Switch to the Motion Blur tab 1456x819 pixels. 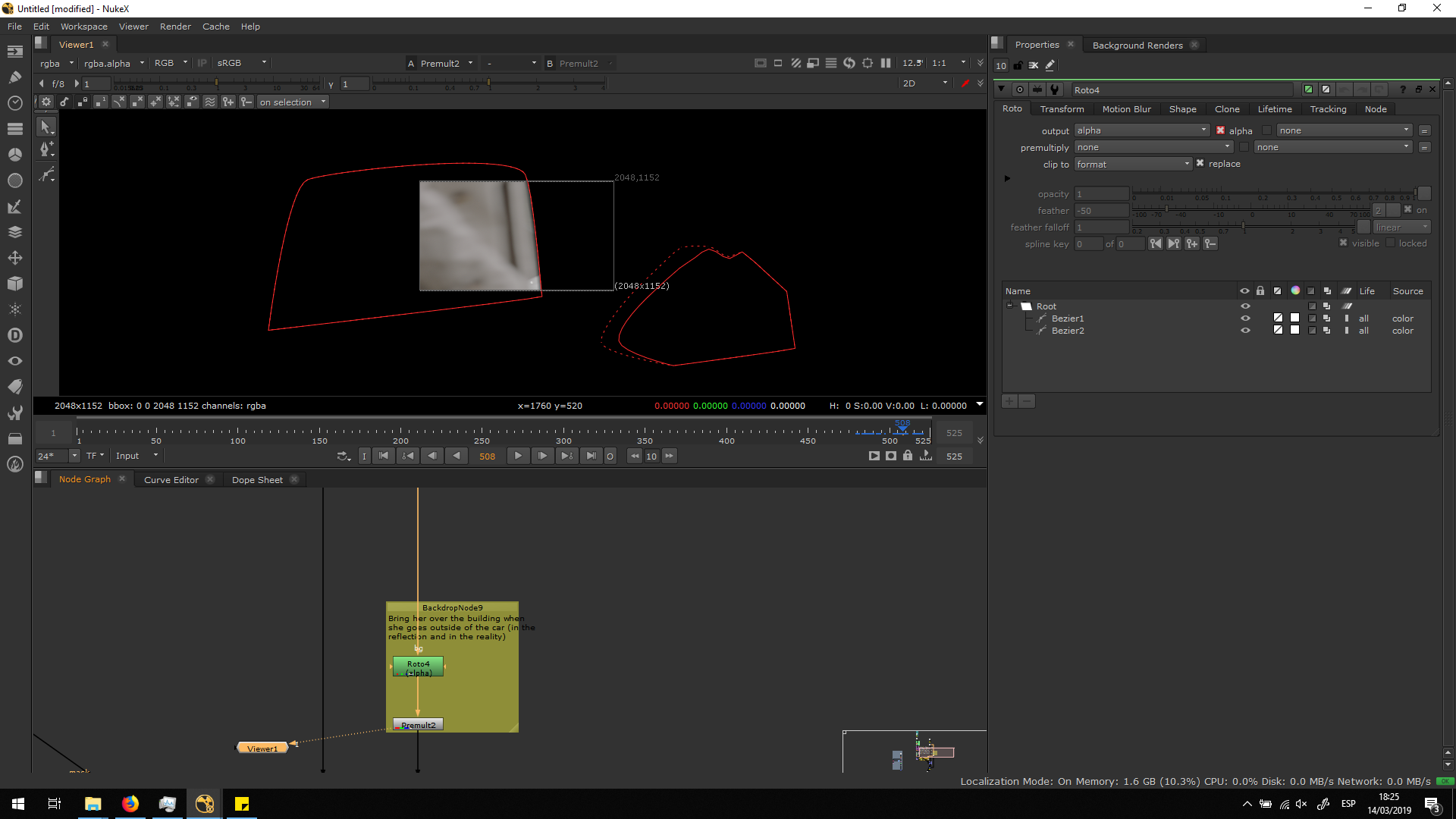click(x=1126, y=109)
